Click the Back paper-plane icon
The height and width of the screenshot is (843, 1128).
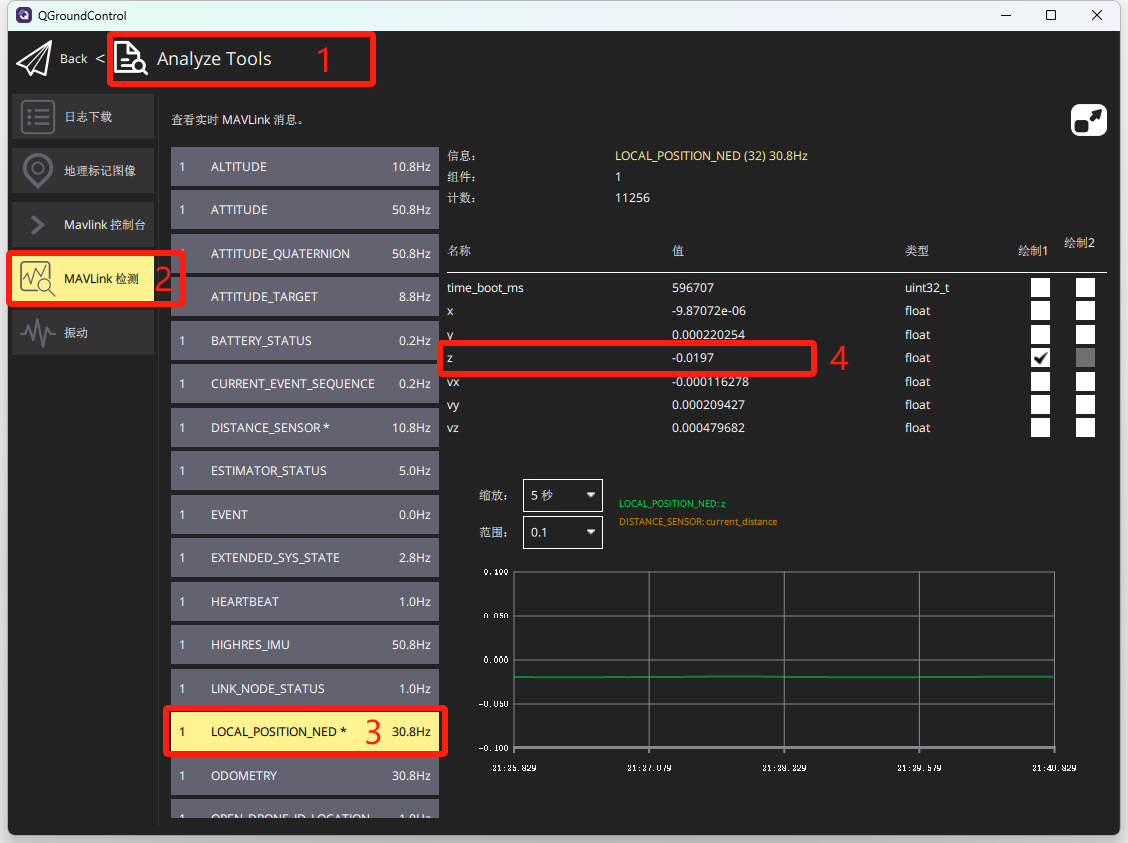point(34,58)
